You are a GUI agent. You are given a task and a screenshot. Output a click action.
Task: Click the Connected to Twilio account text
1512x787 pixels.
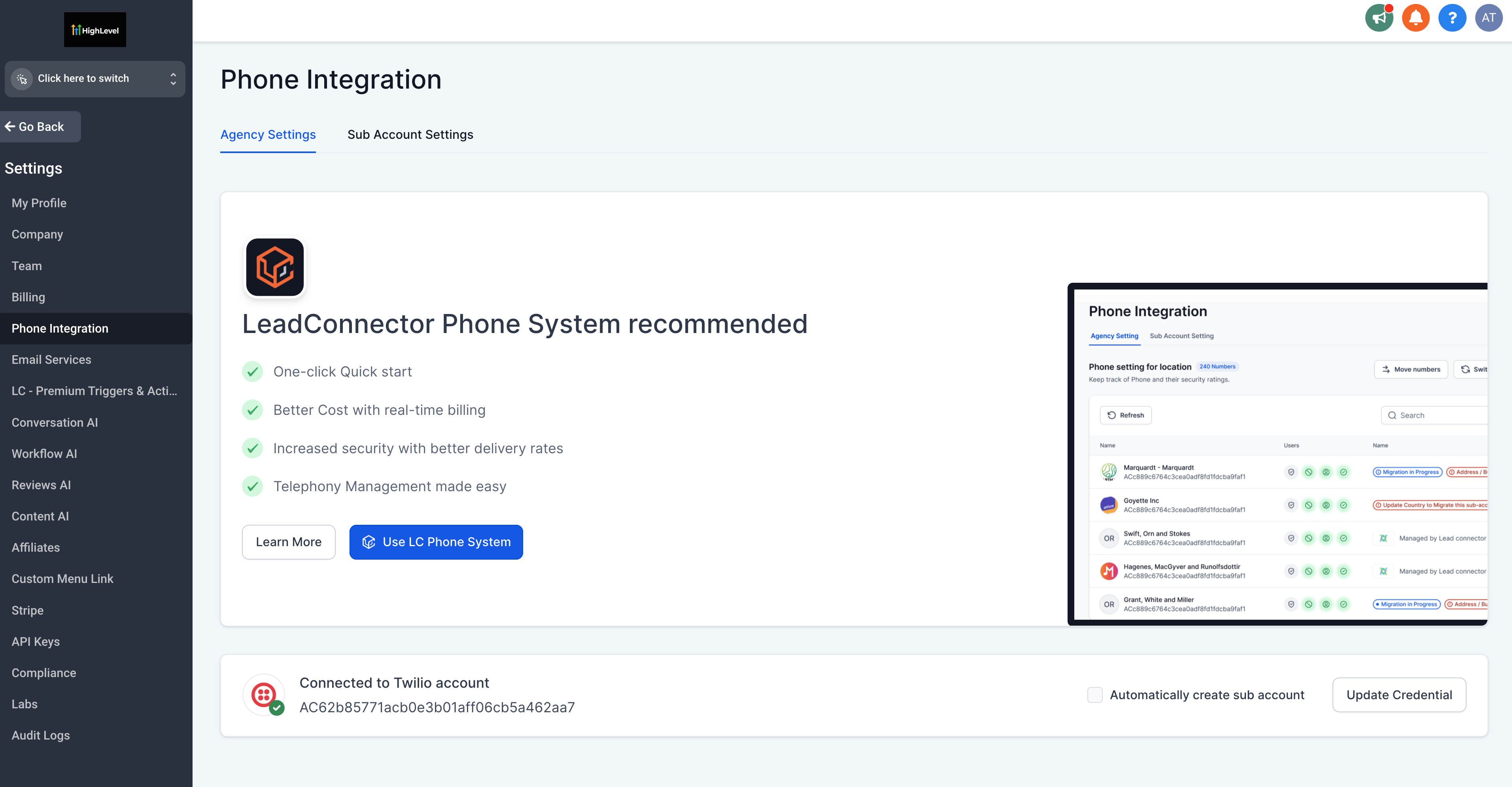394,683
